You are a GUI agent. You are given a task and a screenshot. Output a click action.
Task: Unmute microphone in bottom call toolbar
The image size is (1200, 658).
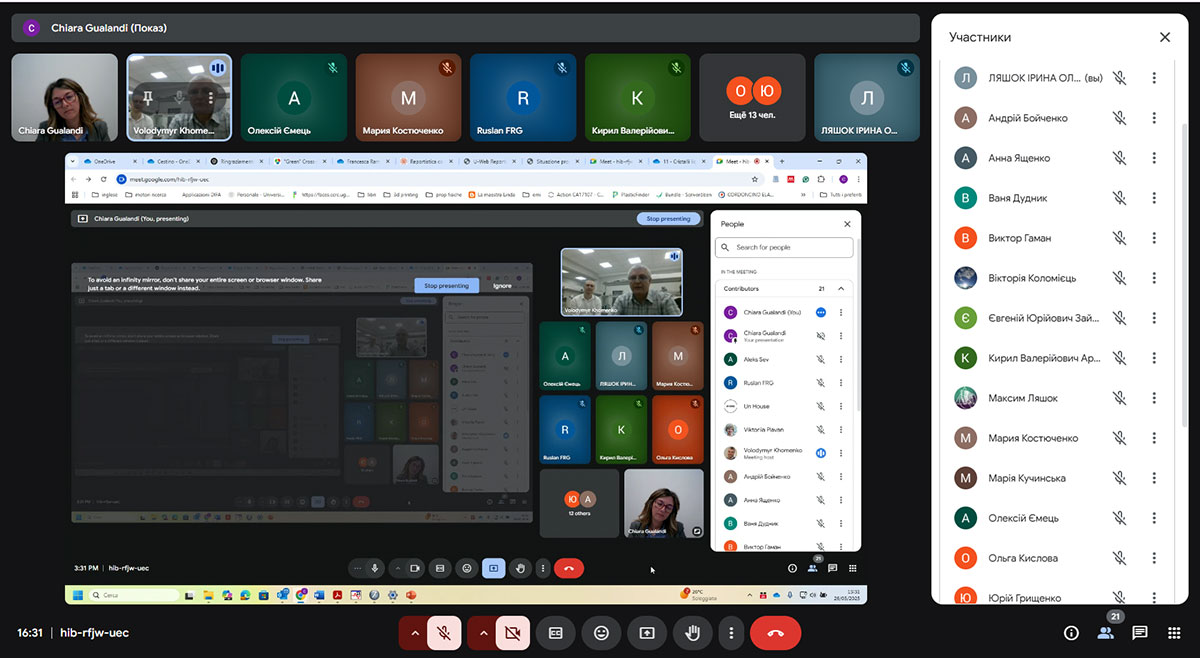pos(445,633)
